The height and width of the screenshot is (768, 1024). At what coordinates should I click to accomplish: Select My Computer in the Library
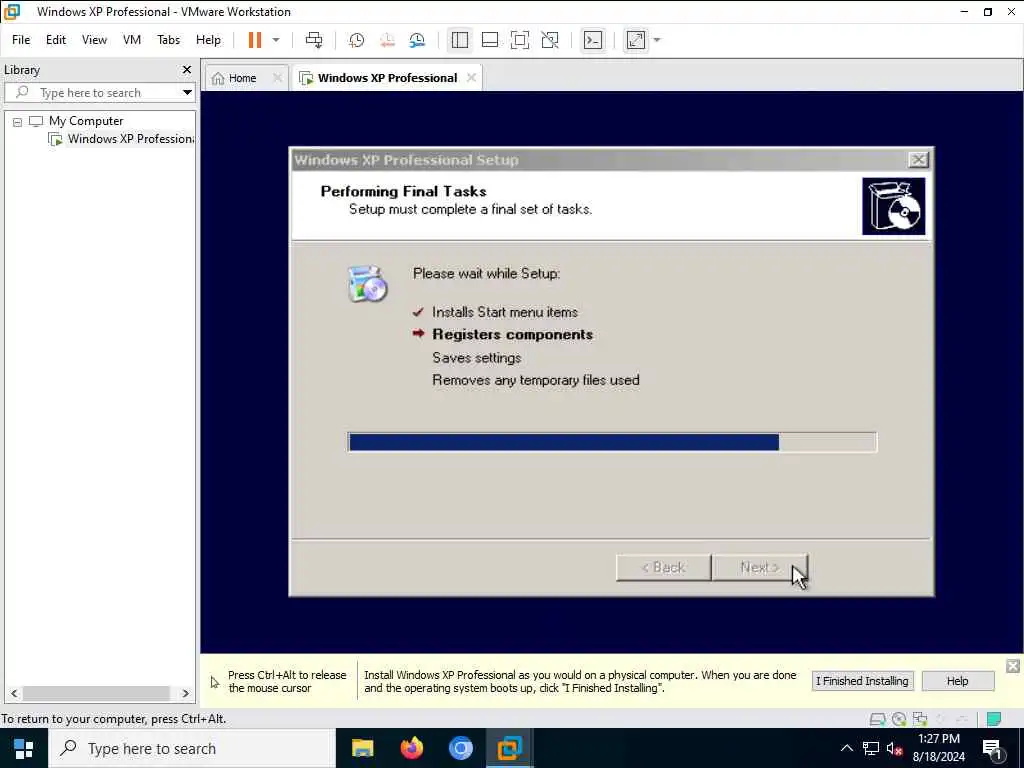coord(86,121)
